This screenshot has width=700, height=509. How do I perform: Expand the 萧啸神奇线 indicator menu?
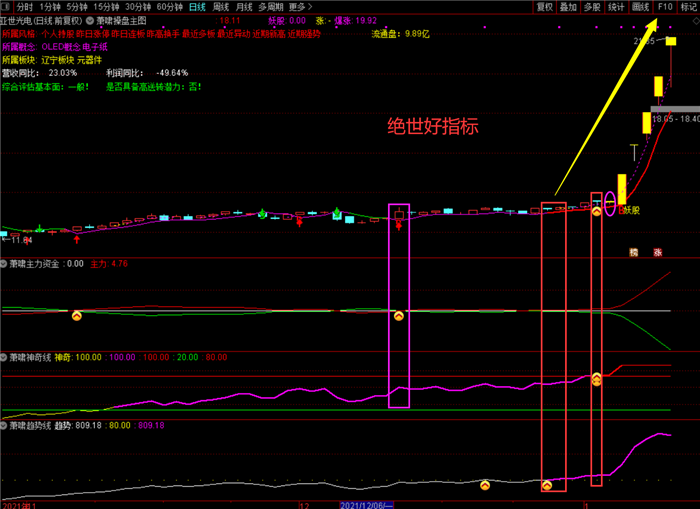click(4, 357)
